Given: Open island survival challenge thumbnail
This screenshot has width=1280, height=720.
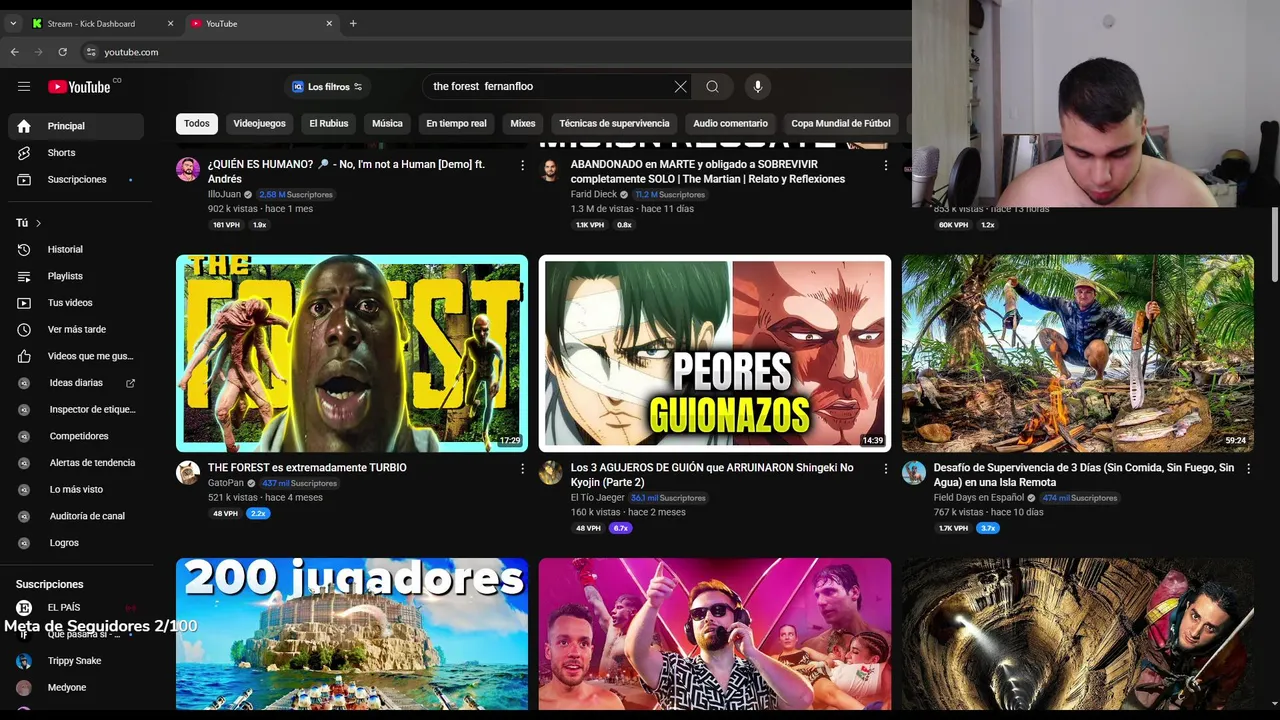Looking at the screenshot, I should pyautogui.click(x=1078, y=353).
